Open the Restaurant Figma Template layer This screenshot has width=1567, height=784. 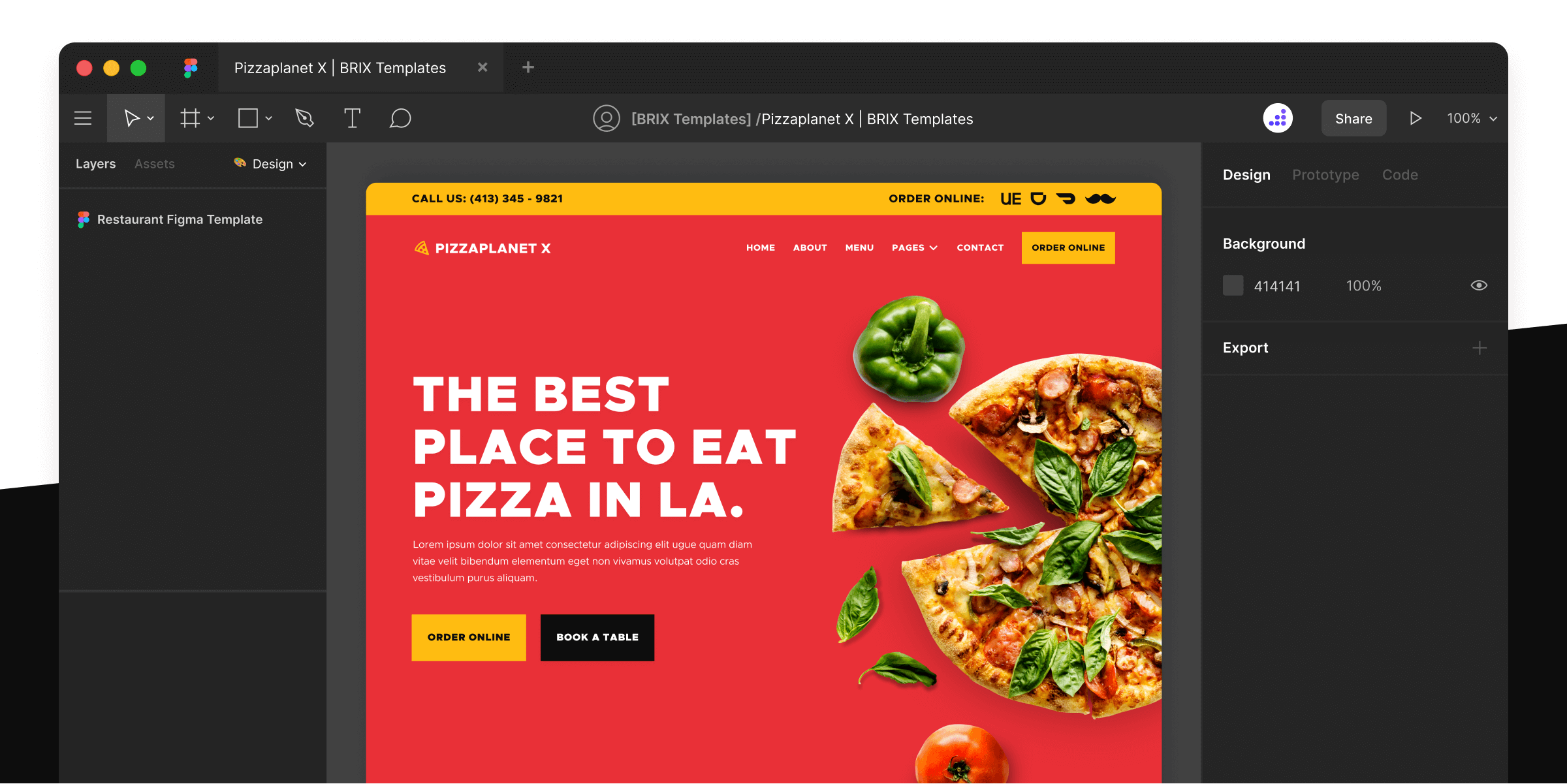point(180,219)
